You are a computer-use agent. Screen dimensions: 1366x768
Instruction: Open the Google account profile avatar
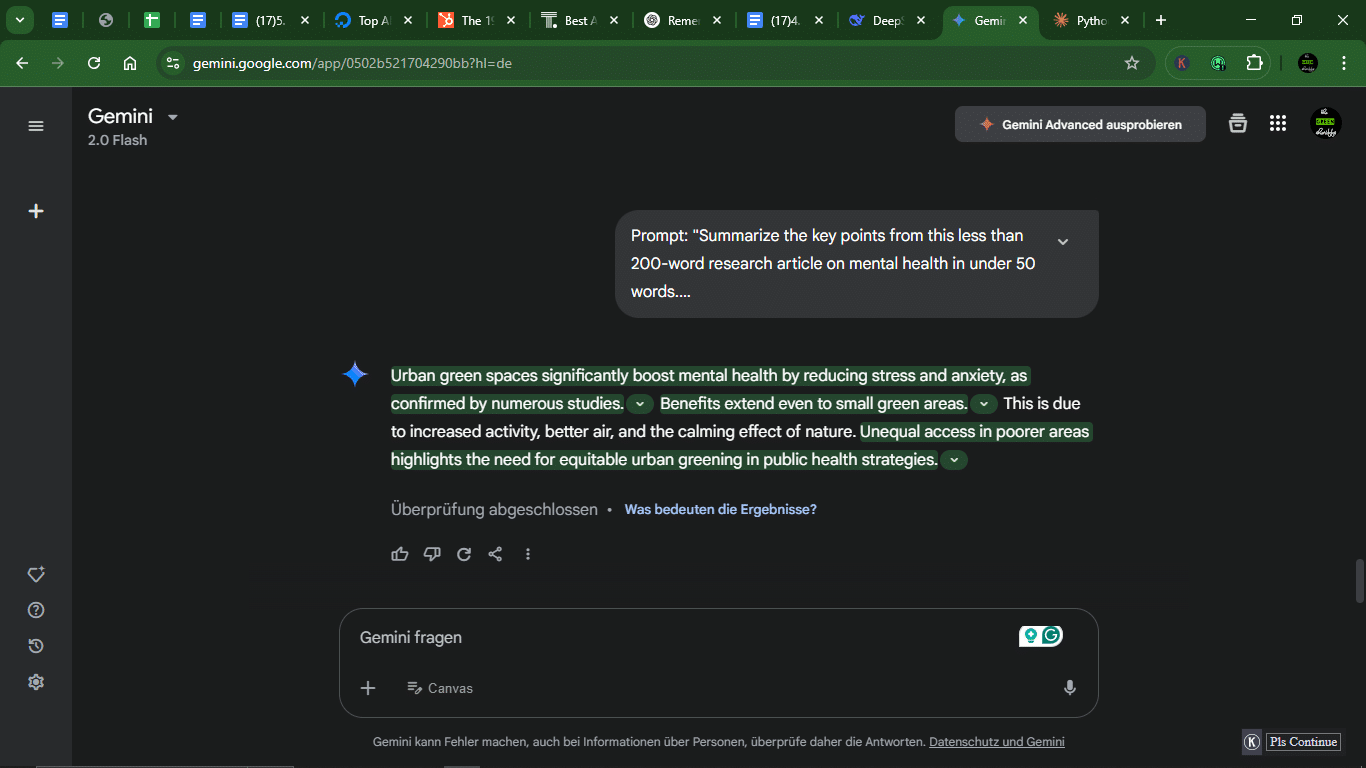pyautogui.click(x=1326, y=123)
